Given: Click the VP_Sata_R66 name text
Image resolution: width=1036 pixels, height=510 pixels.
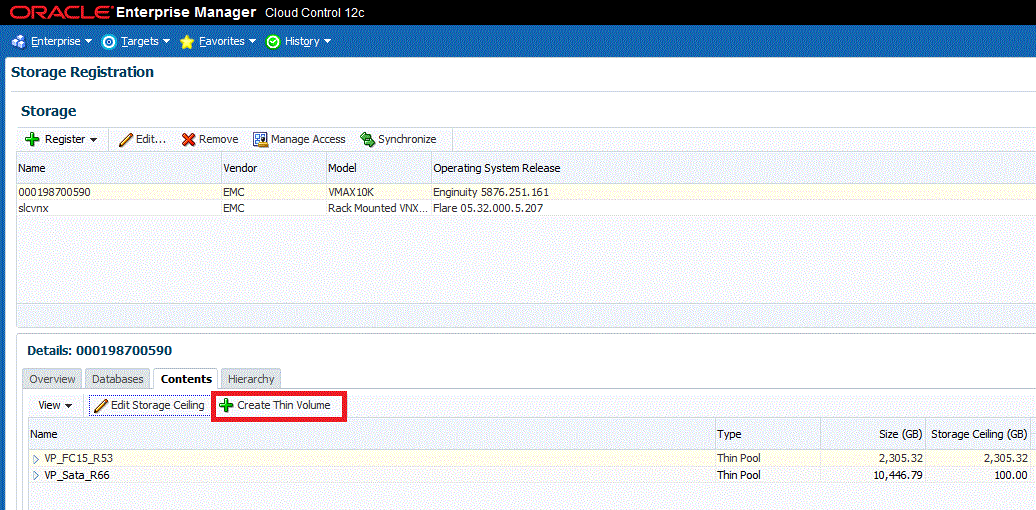Looking at the screenshot, I should [77, 476].
